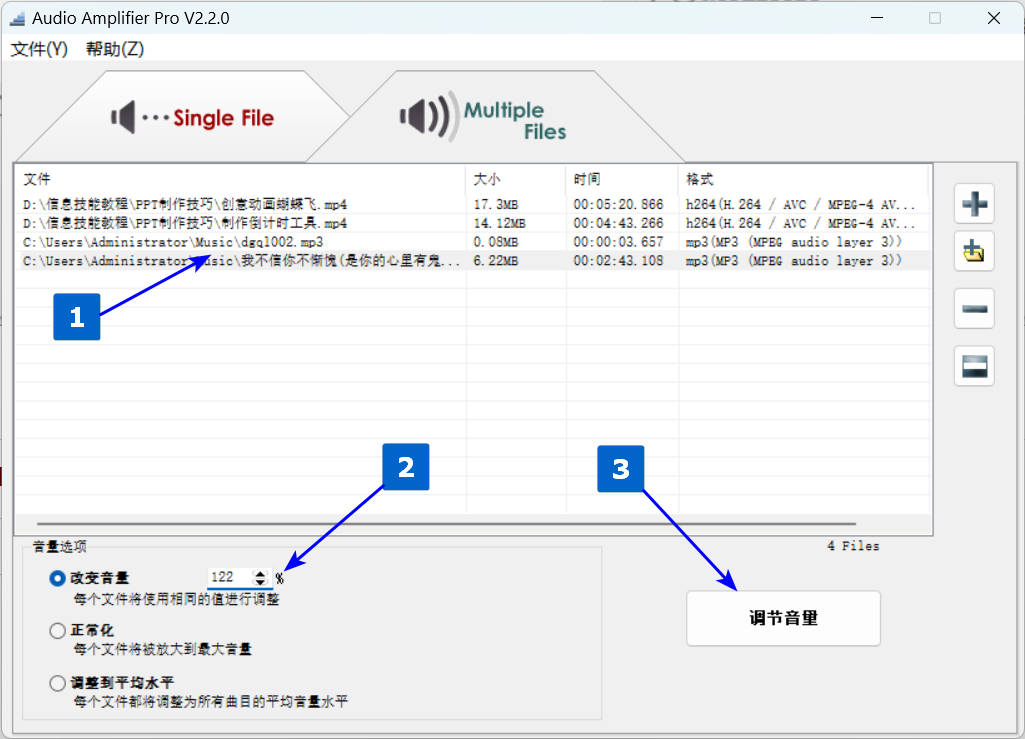The image size is (1025, 739).
Task: Select the 正常化 radio button
Action: click(57, 631)
